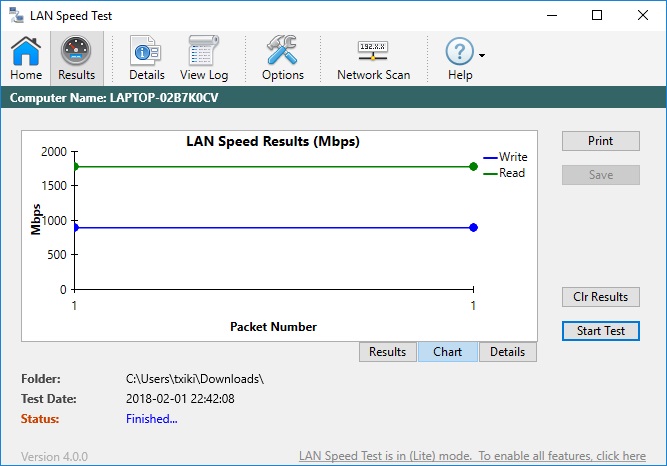
Task: Click the right green Read data point
Action: click(473, 166)
